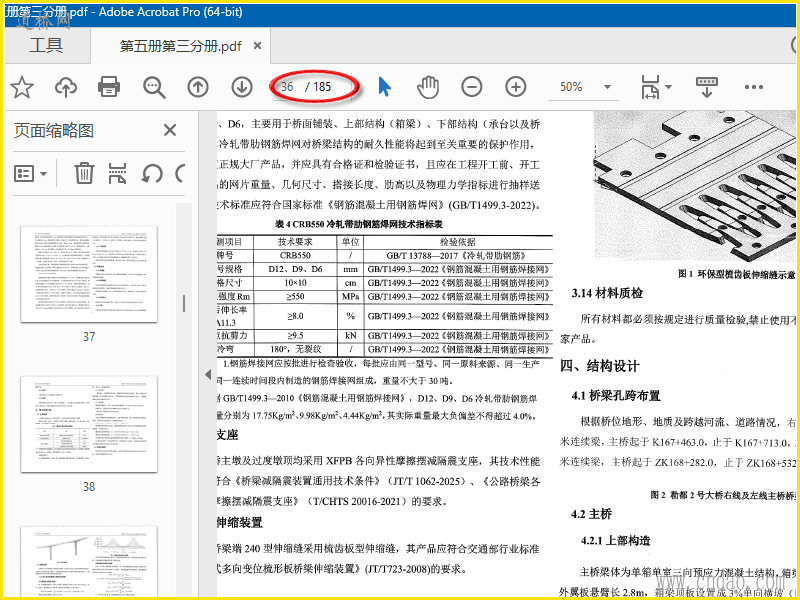This screenshot has height=600, width=800.
Task: Click table cell ≥8.0
Action: [295, 316]
